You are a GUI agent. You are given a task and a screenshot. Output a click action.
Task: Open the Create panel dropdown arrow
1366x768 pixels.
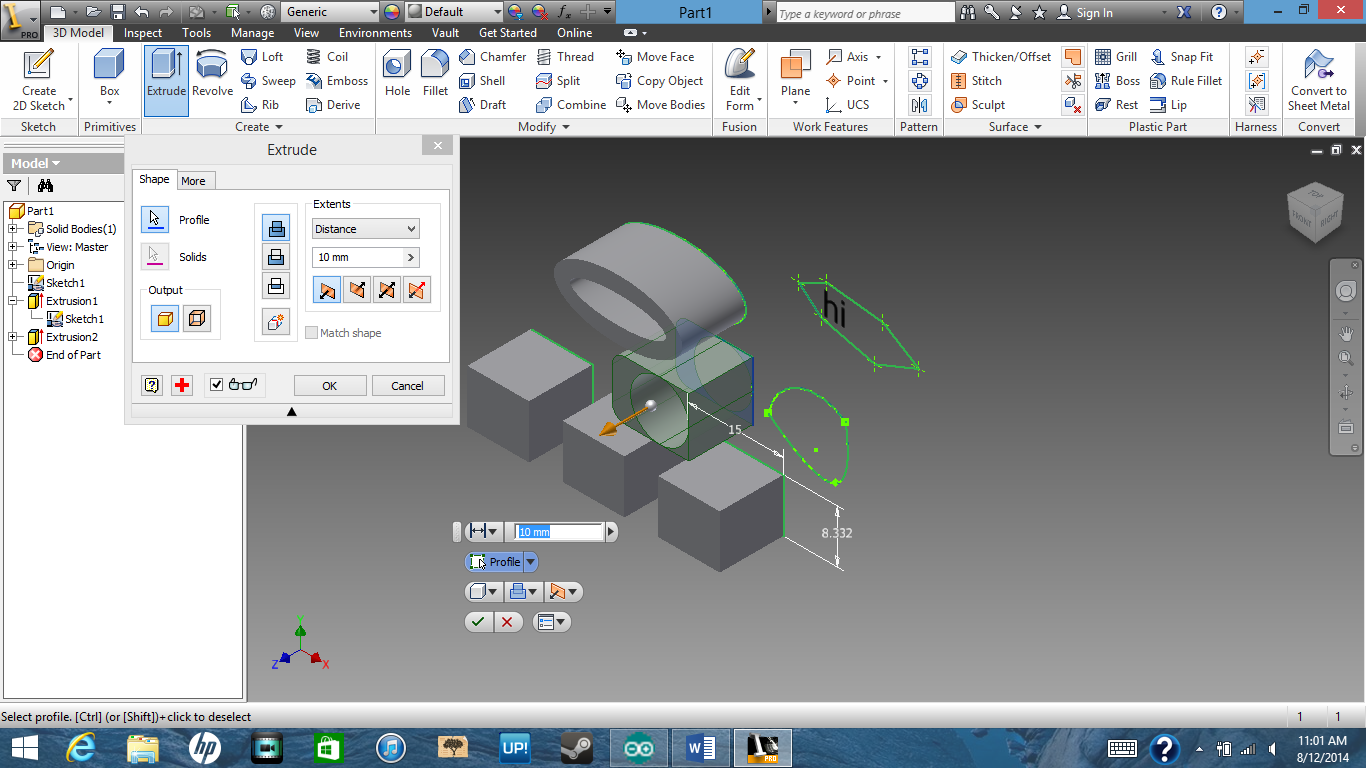pyautogui.click(x=278, y=126)
